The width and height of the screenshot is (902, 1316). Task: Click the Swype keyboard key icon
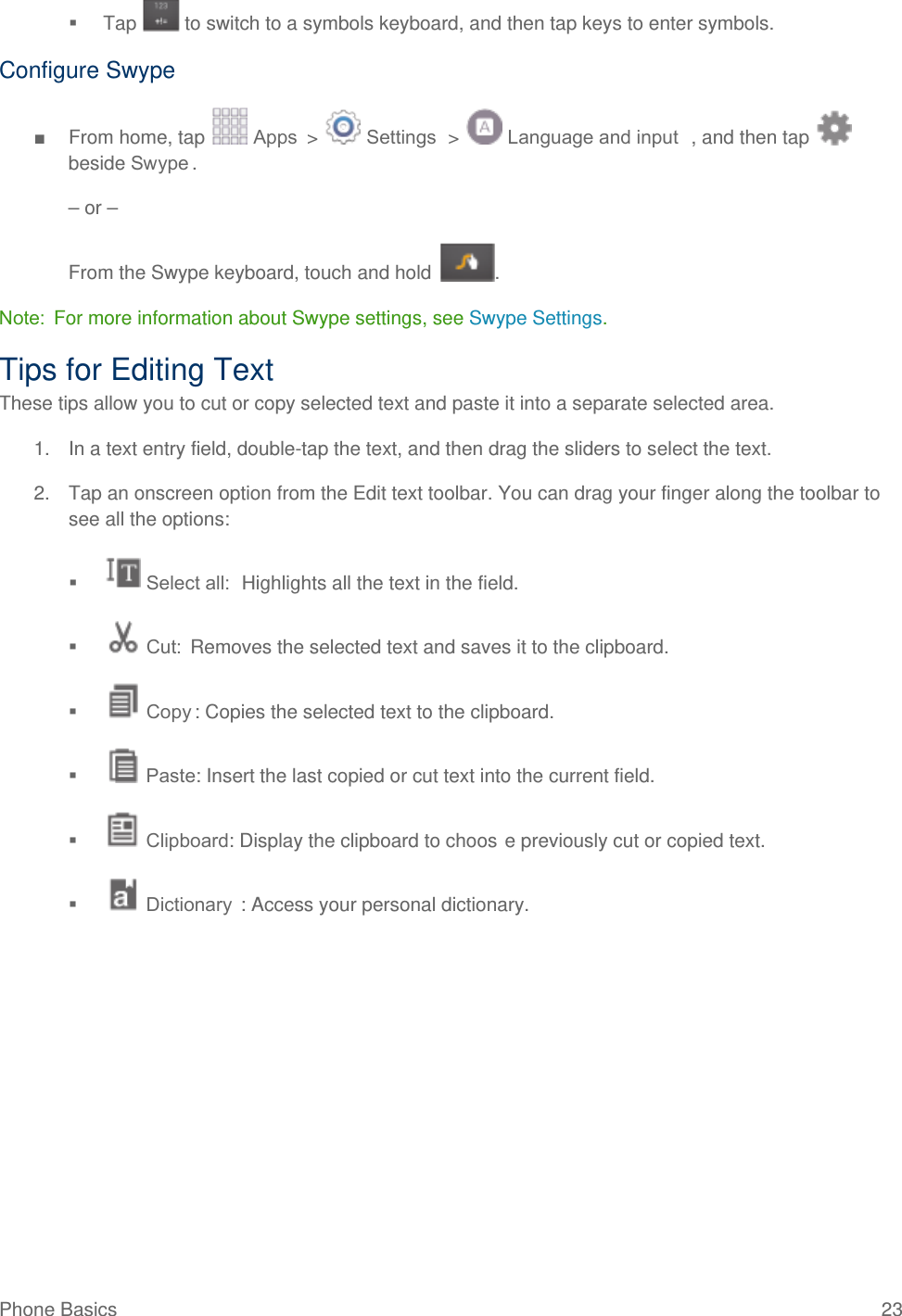[466, 262]
